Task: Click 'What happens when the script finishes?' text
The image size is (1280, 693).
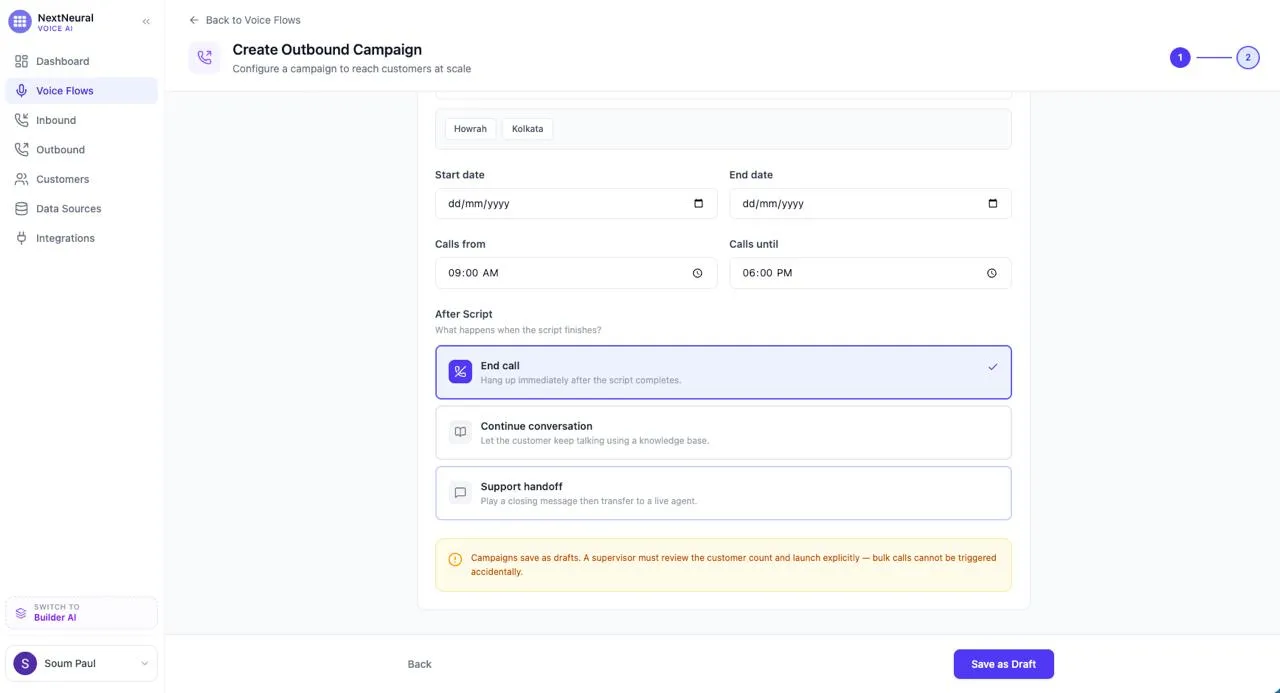Action: (518, 330)
